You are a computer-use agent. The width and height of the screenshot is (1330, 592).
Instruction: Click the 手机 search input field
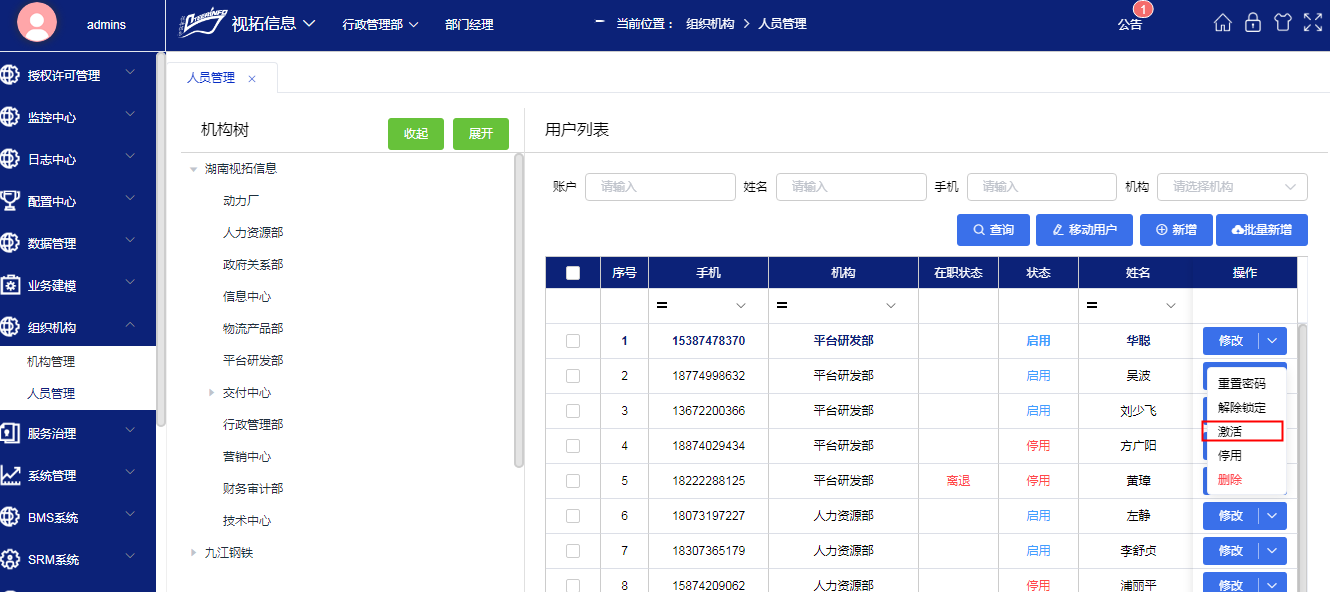[1042, 187]
